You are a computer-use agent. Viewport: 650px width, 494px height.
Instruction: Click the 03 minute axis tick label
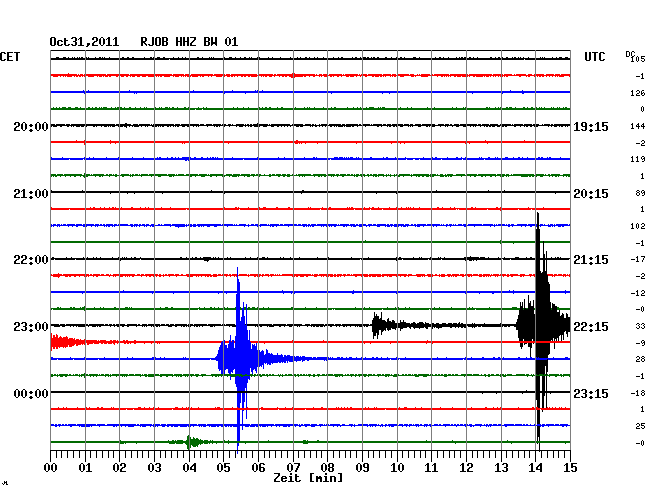pyautogui.click(x=154, y=468)
